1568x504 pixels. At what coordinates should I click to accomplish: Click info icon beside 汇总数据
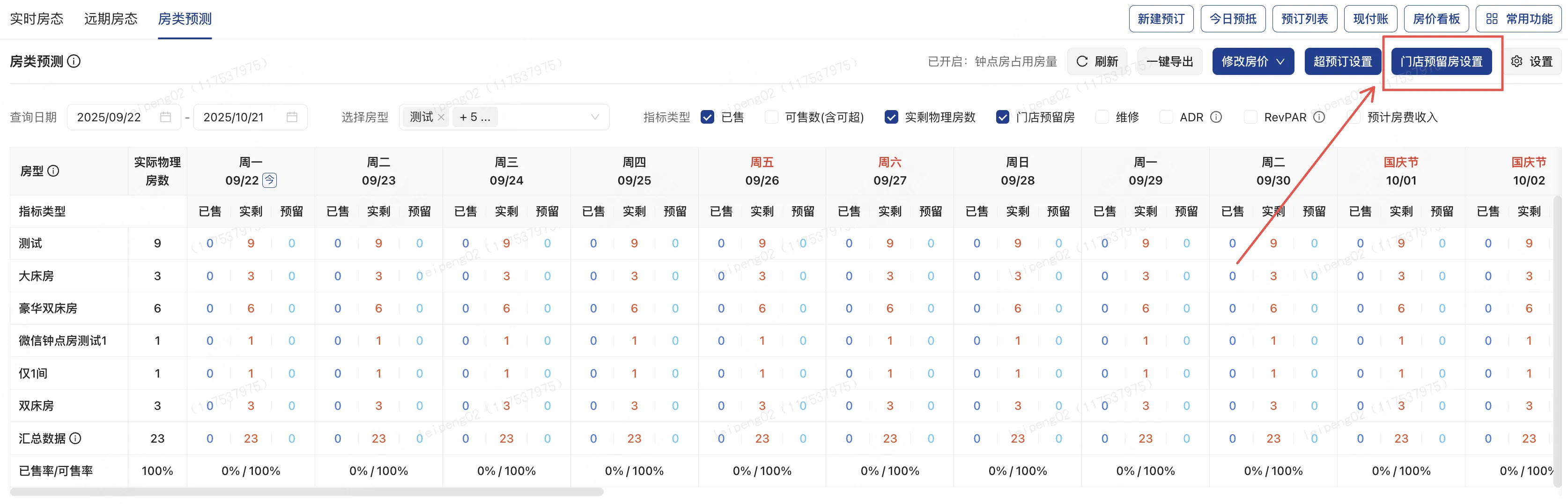click(75, 438)
